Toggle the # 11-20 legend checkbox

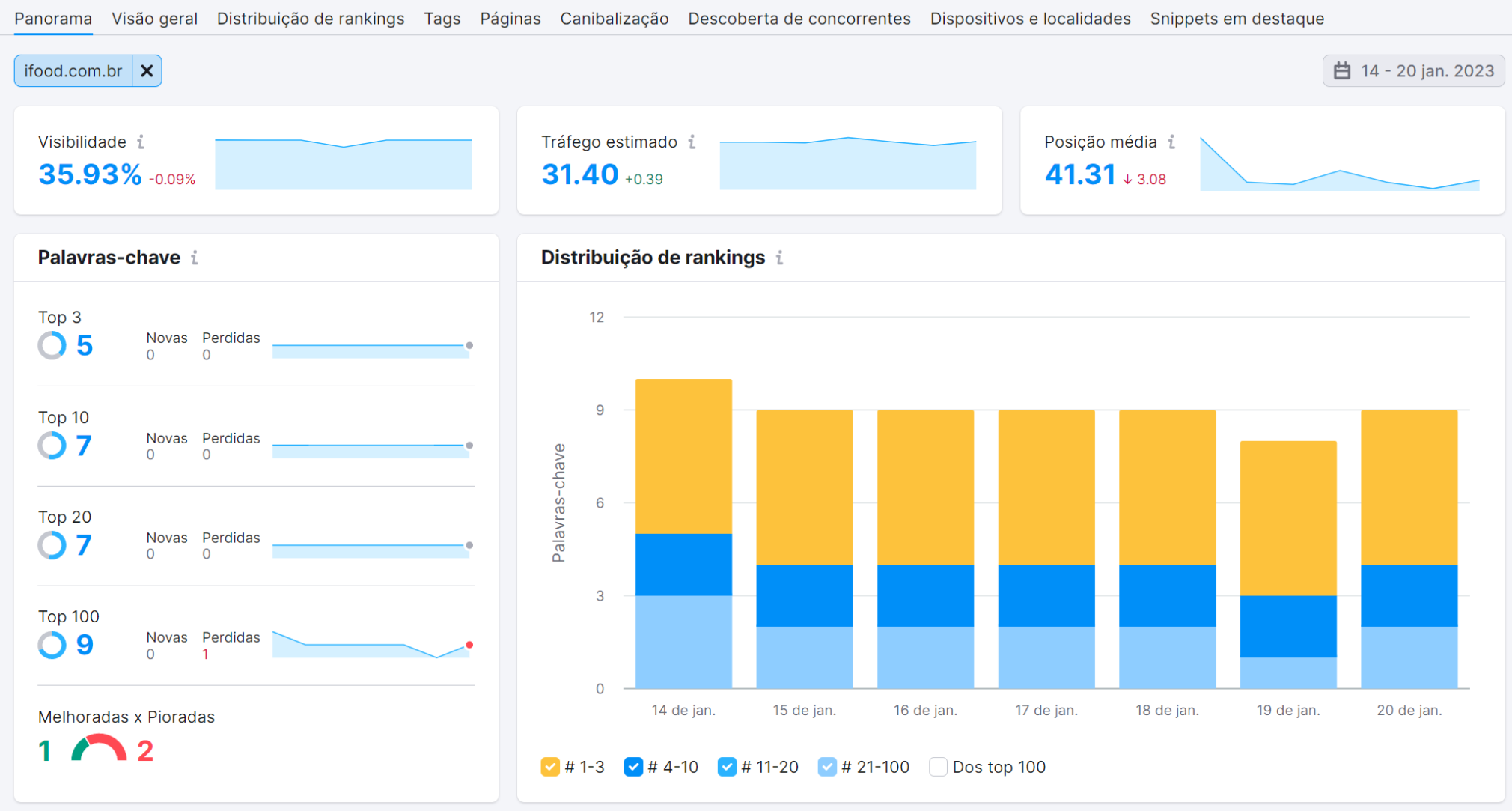tap(727, 767)
